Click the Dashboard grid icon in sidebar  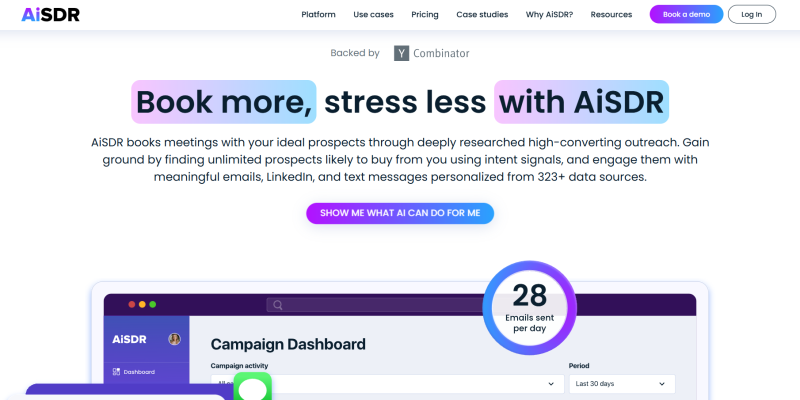[x=116, y=372]
